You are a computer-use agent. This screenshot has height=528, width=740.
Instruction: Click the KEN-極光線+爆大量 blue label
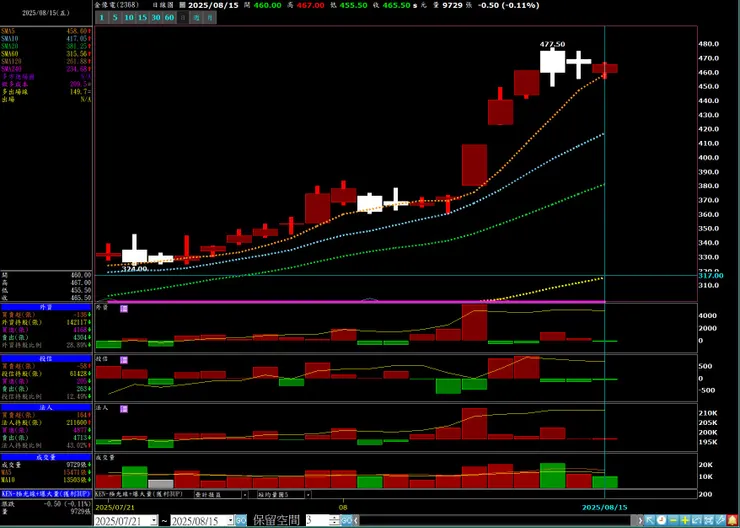coord(46,494)
